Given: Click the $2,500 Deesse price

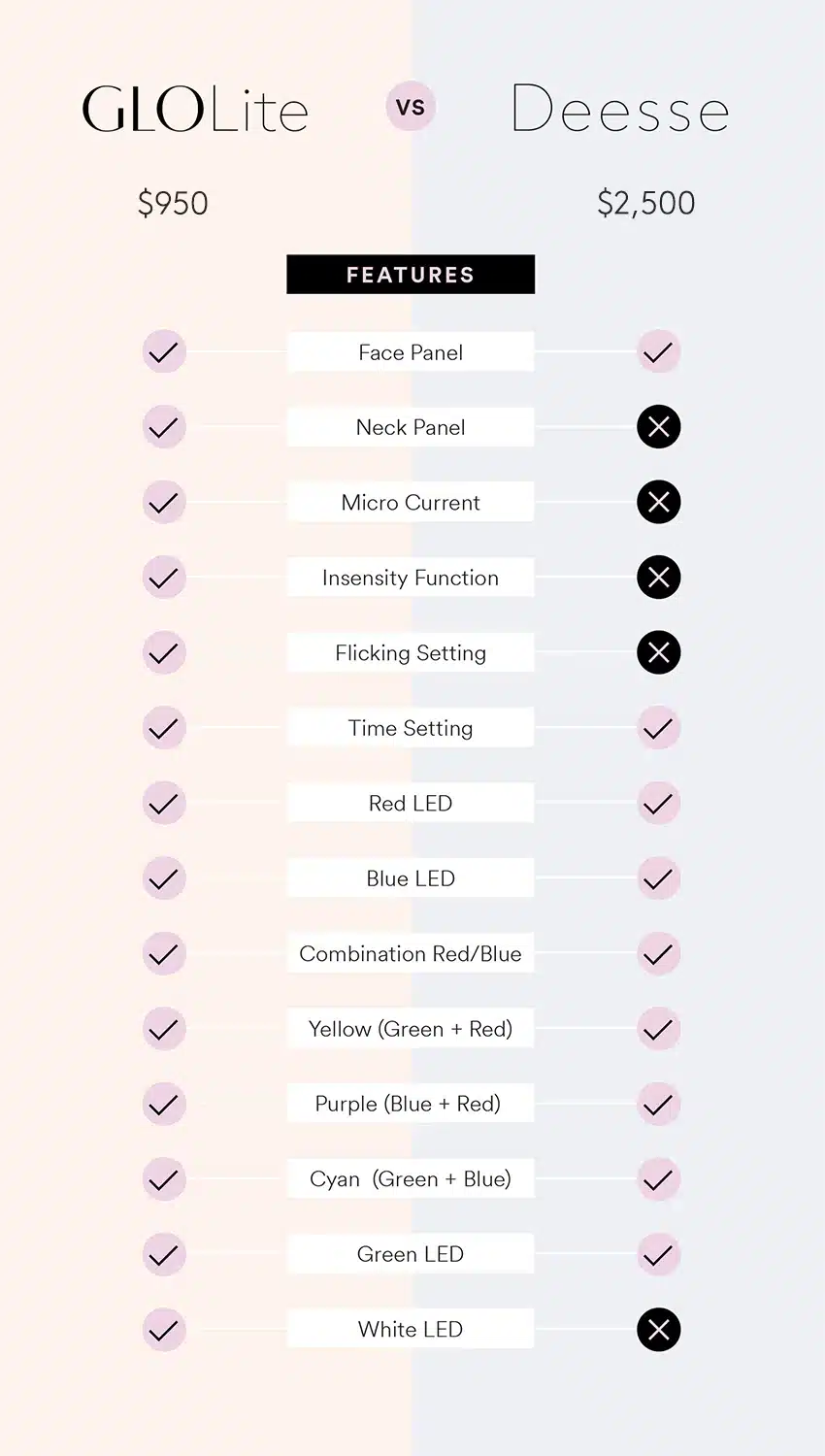Looking at the screenshot, I should tap(646, 203).
